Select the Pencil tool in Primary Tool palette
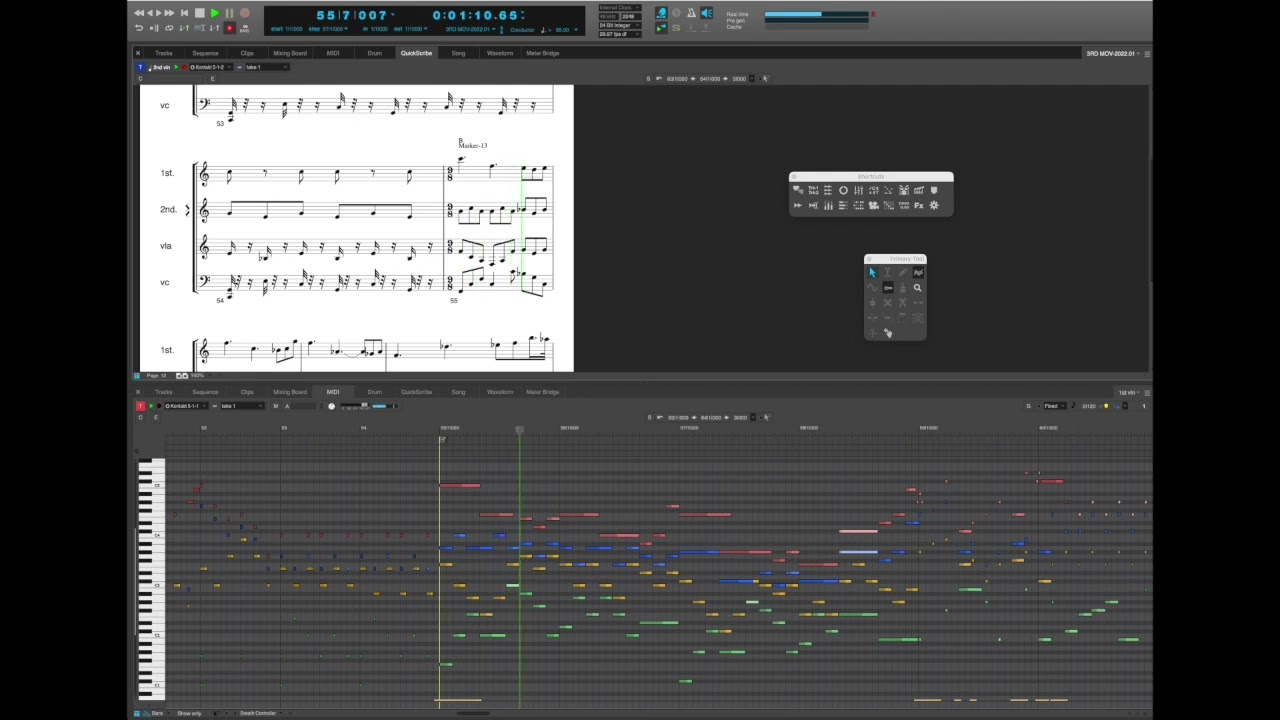The image size is (1280, 720). (x=902, y=272)
